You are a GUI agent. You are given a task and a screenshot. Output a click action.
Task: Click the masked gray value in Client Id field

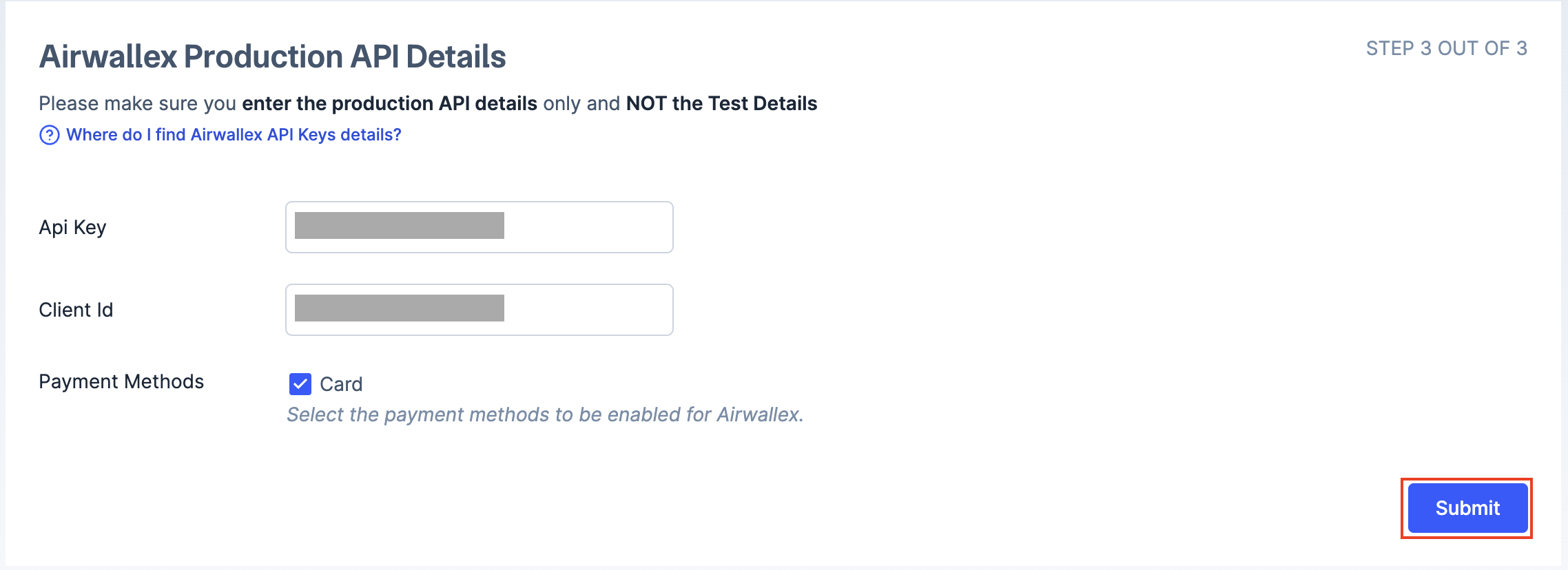pos(400,308)
